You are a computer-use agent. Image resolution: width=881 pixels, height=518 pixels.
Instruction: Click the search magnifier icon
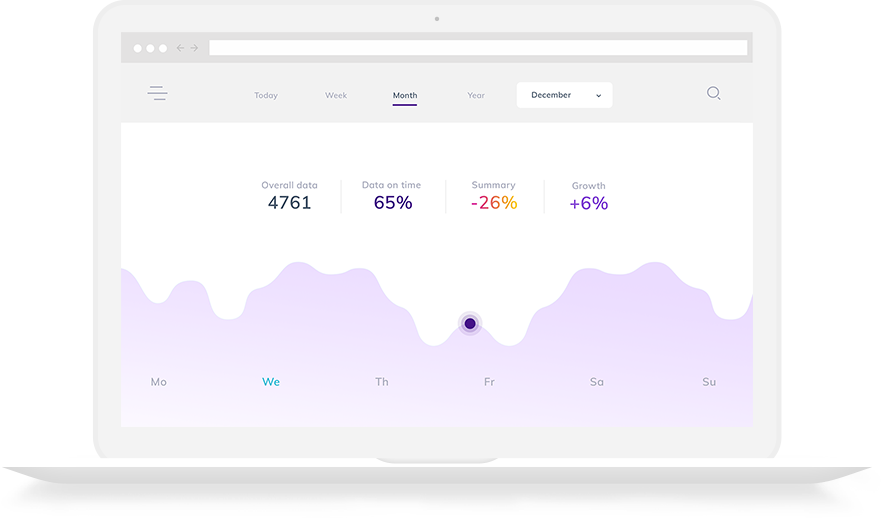pos(713,93)
